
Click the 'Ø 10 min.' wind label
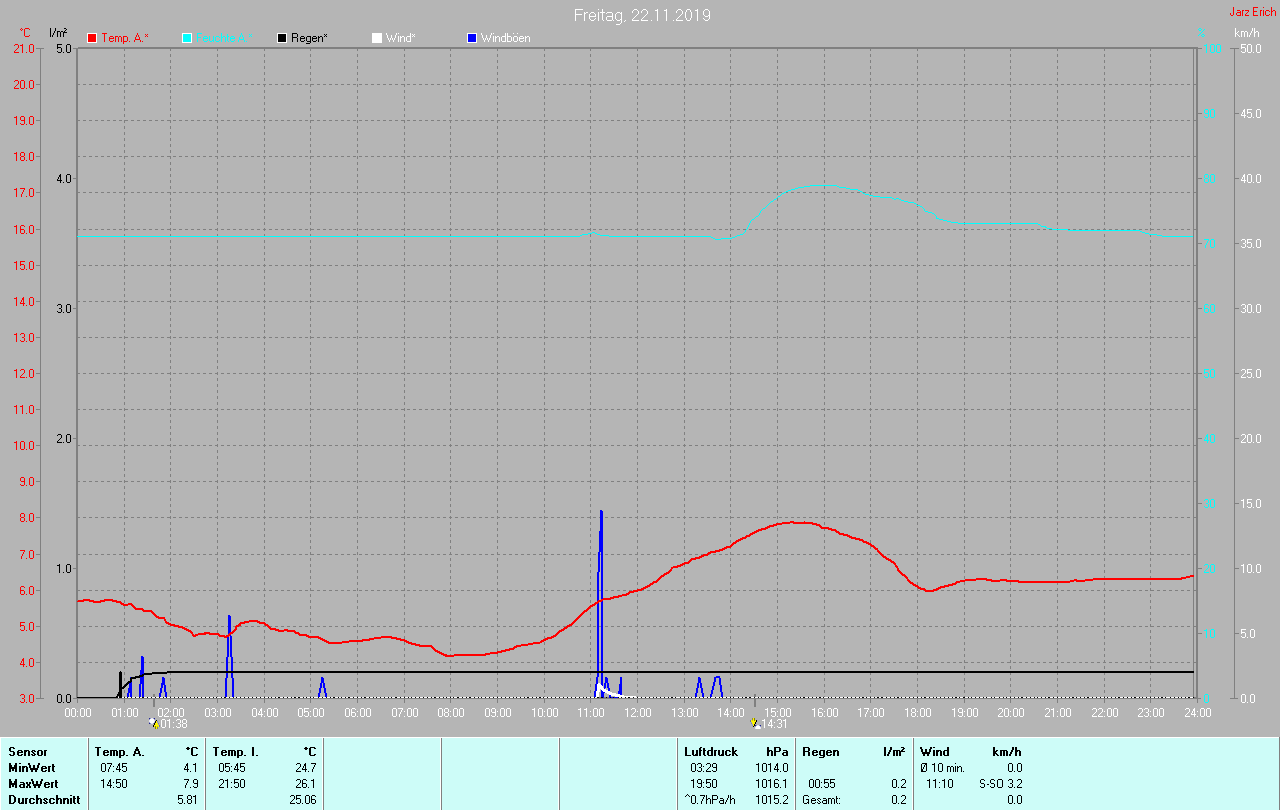(x=943, y=768)
